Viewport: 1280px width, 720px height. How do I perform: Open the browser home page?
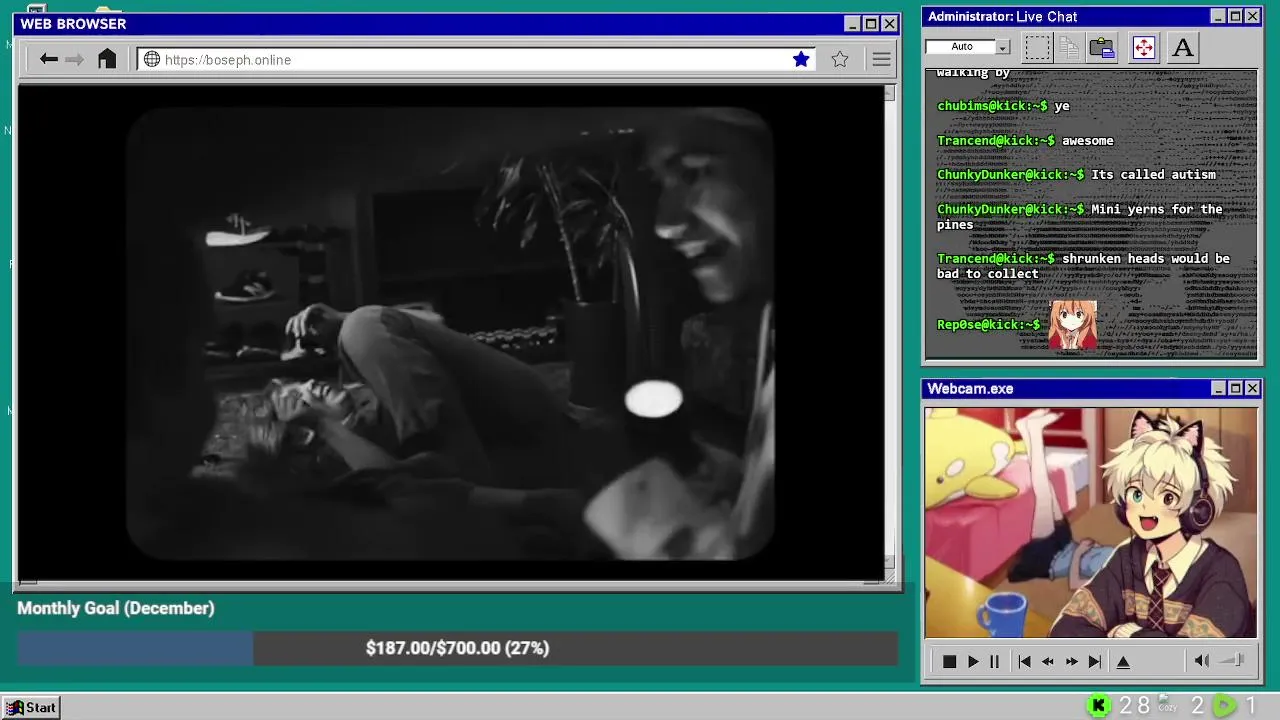(x=107, y=59)
